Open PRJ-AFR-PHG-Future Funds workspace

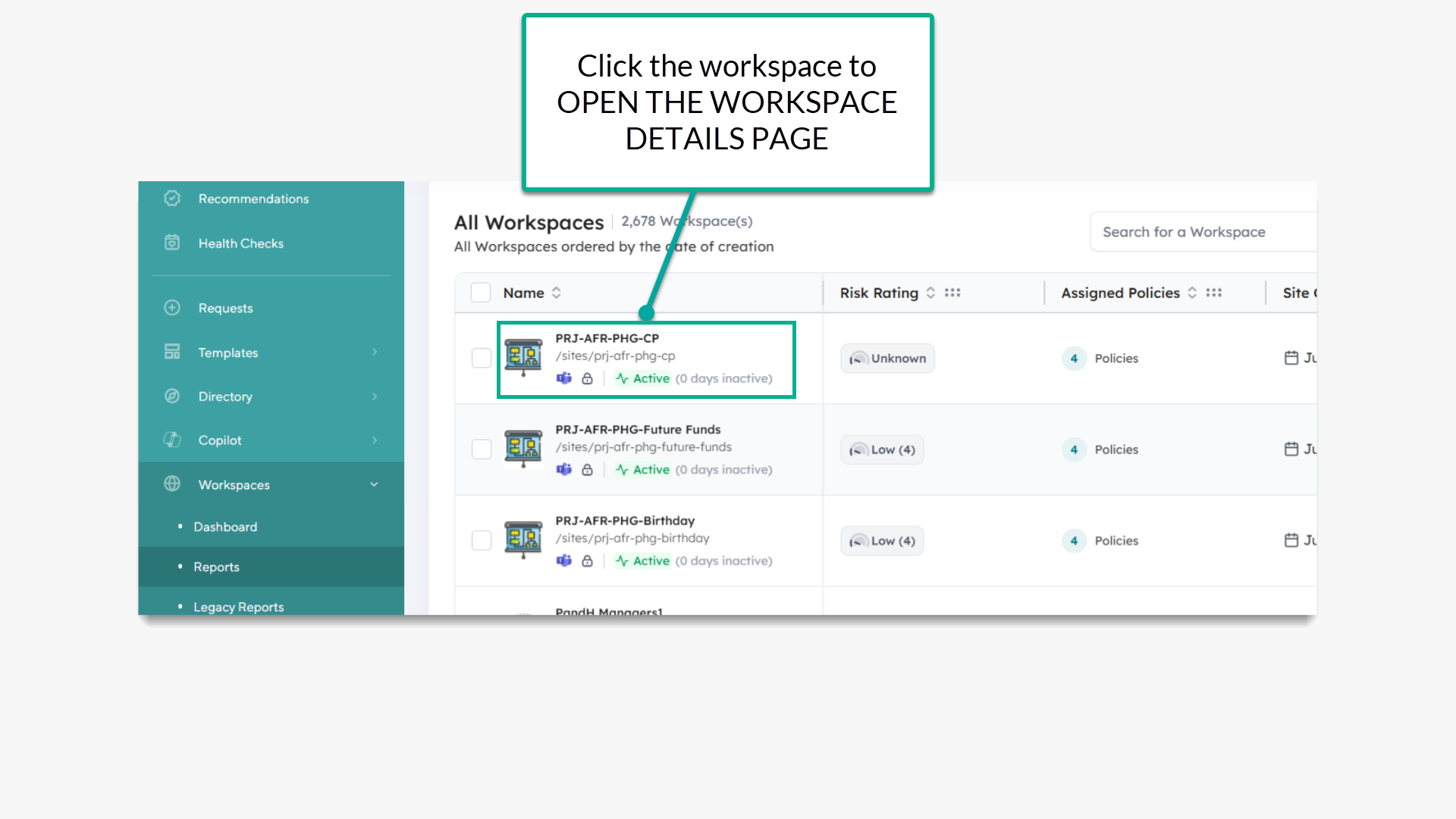[638, 429]
